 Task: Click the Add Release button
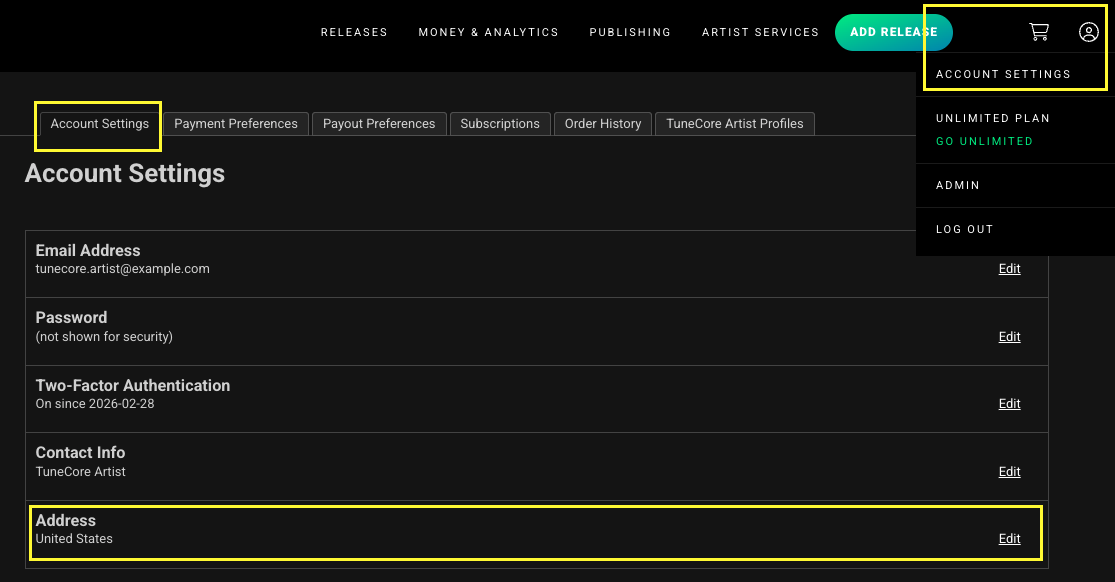pyautogui.click(x=894, y=32)
